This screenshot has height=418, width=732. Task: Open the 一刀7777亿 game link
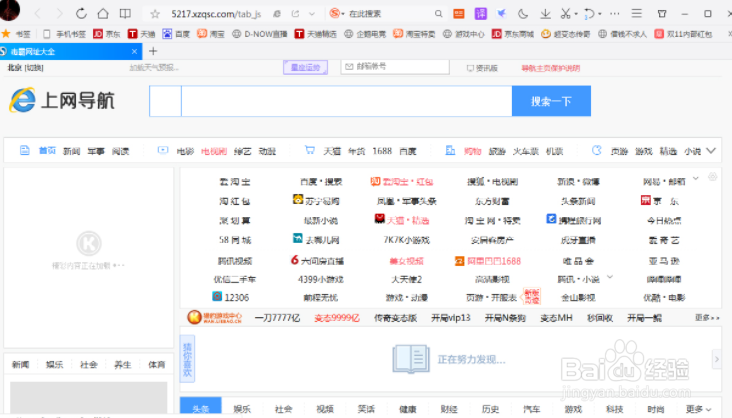click(x=277, y=318)
